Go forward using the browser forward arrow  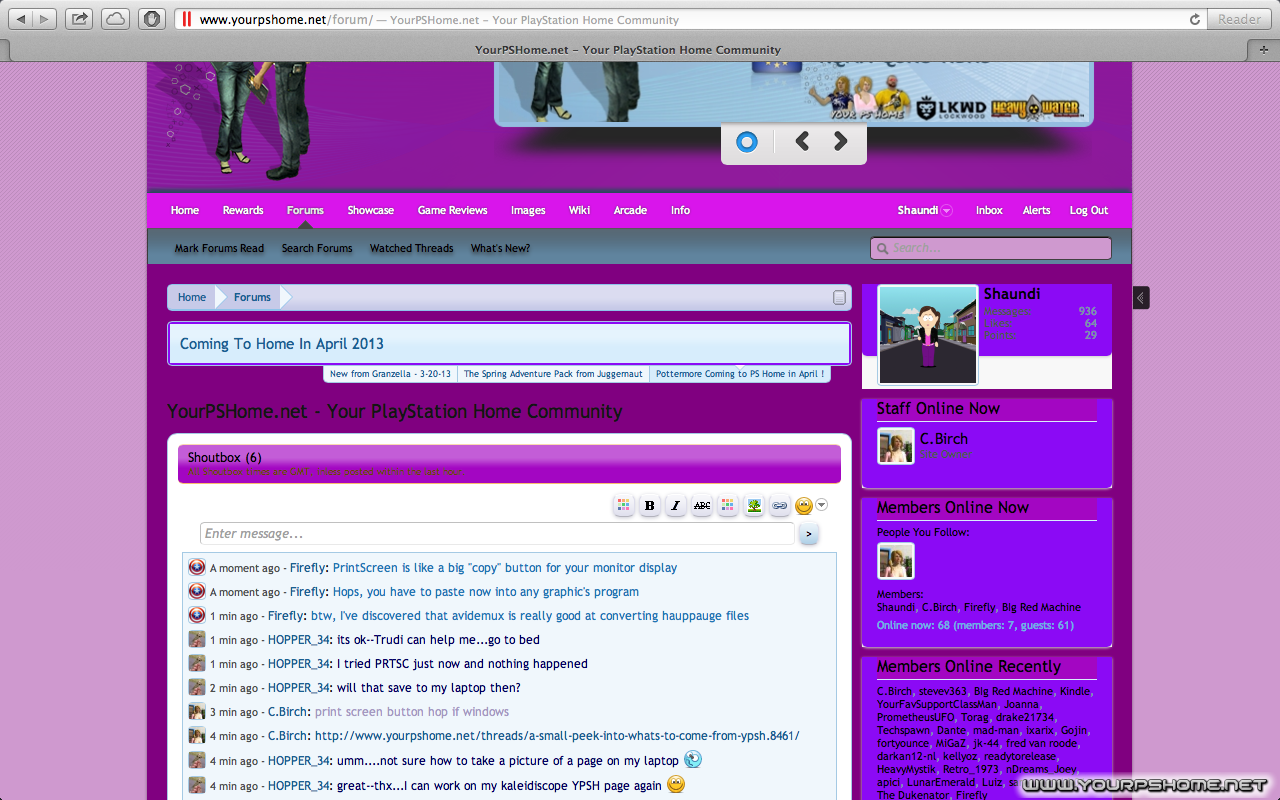coord(46,19)
